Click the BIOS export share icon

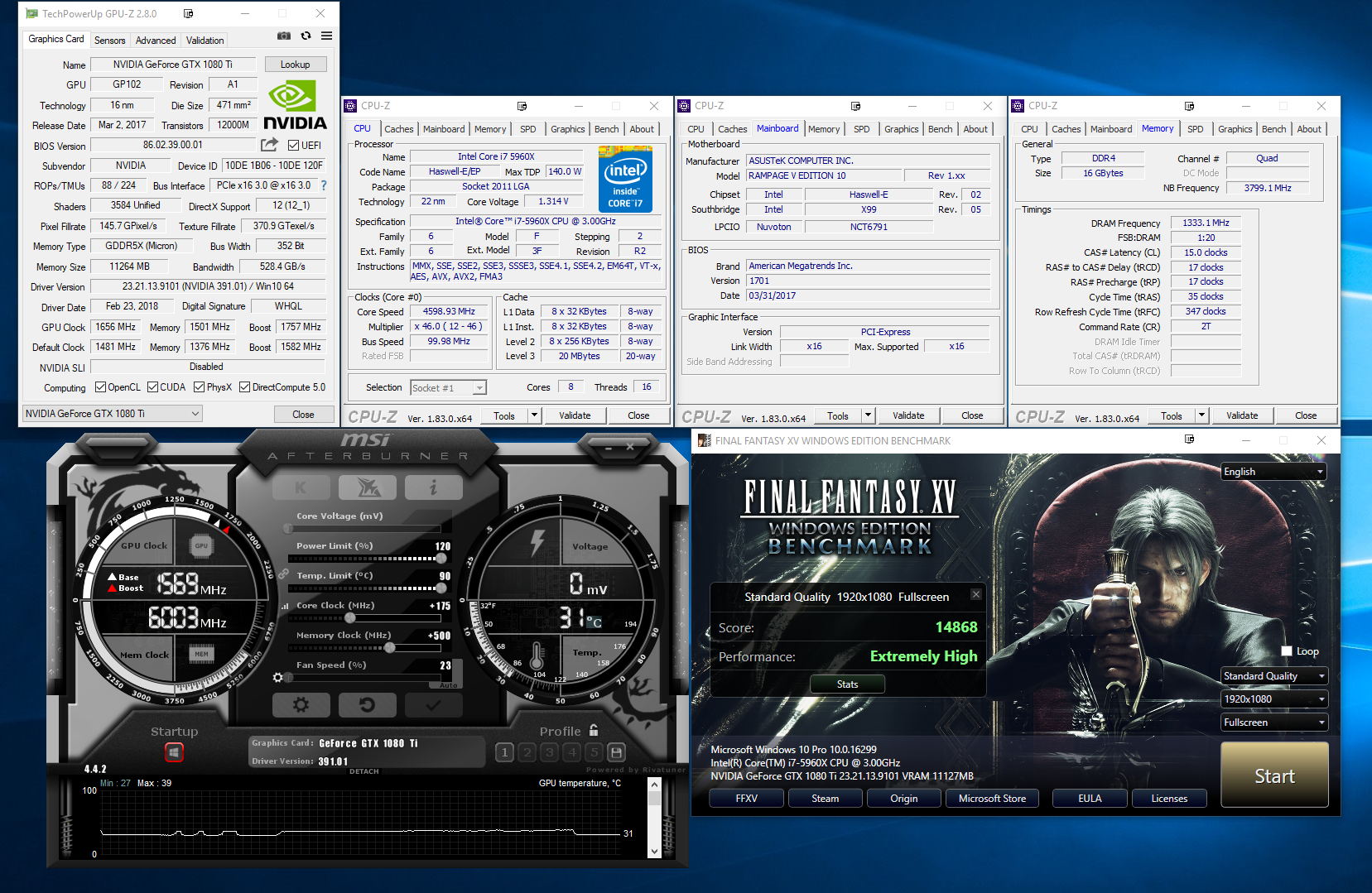(x=269, y=145)
